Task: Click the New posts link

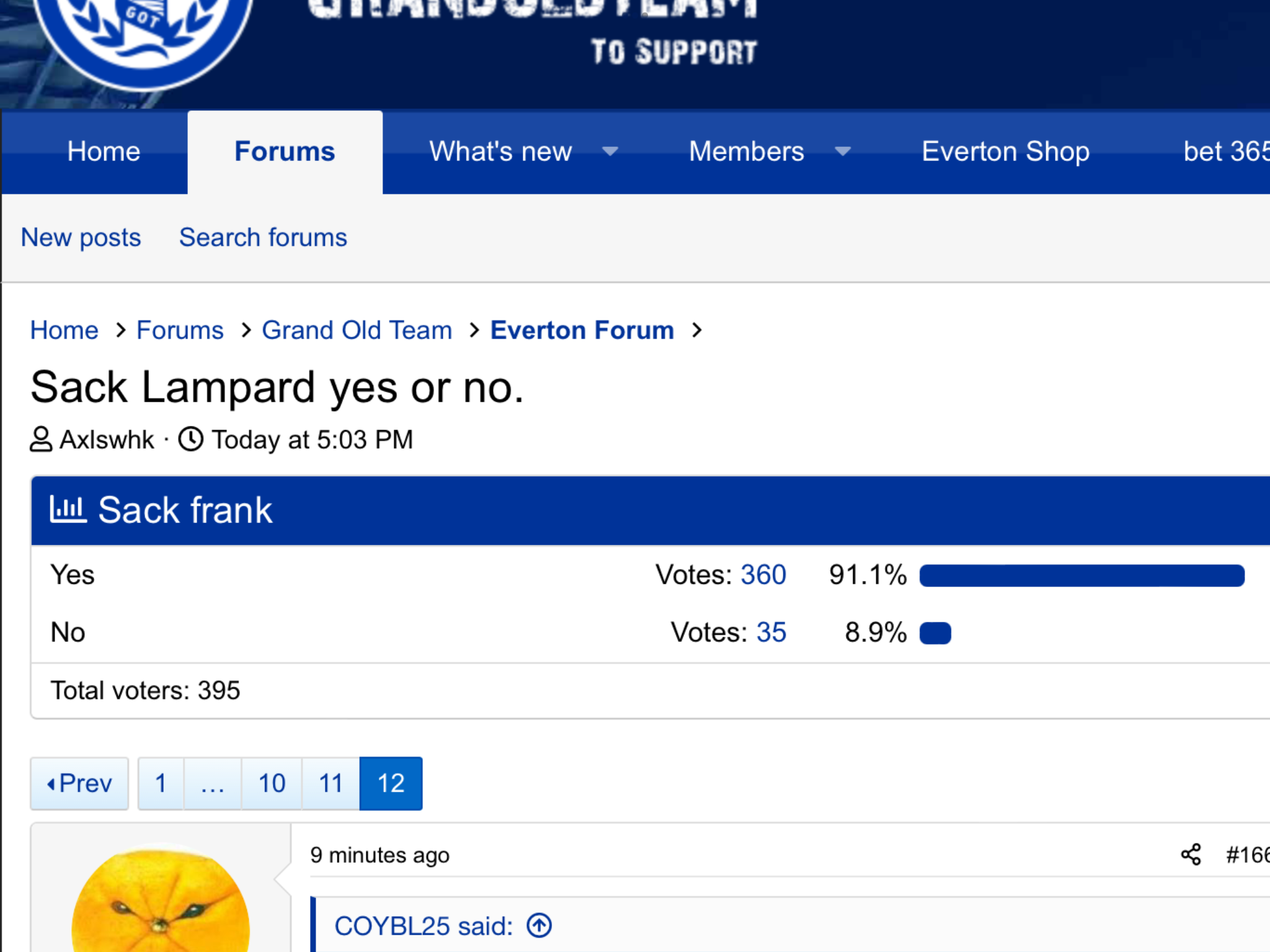Action: pyautogui.click(x=81, y=237)
